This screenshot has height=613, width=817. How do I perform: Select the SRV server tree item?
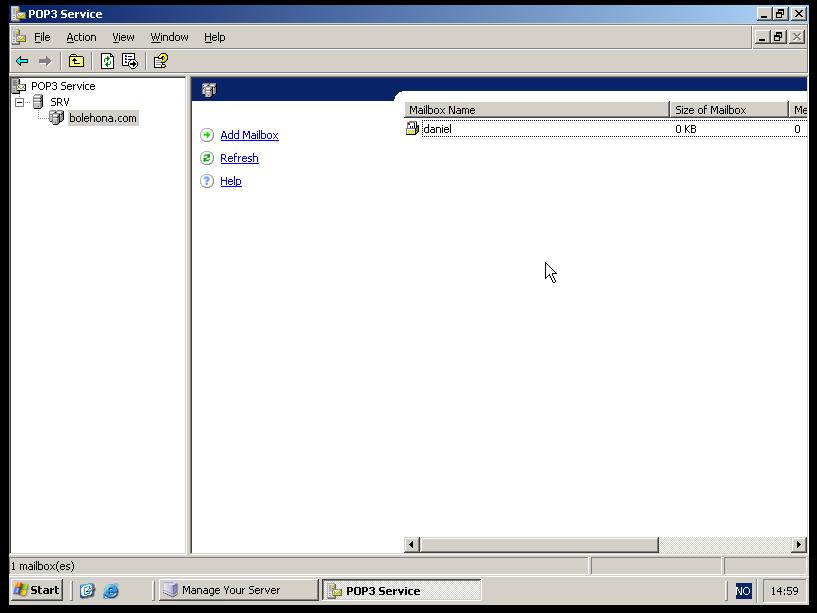[60, 102]
